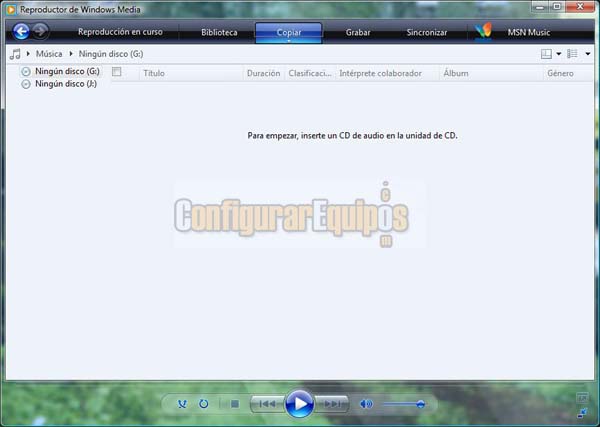Sort by the Título column header
The image size is (600, 427).
point(154,73)
